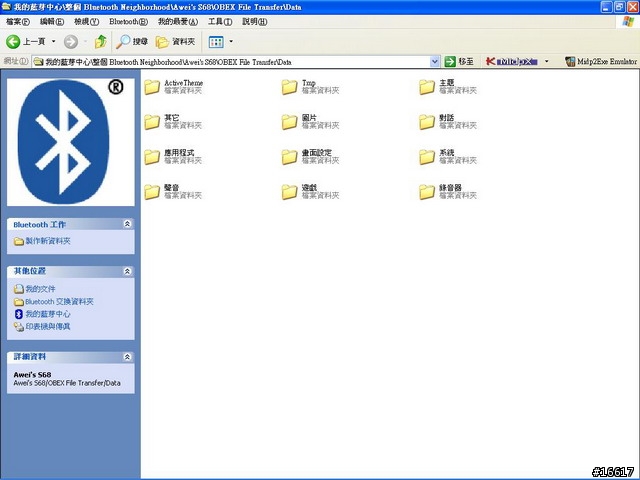Viewport: 640px width, 480px height.
Task: Click the title bar folder icon
Action: click(x=6, y=7)
